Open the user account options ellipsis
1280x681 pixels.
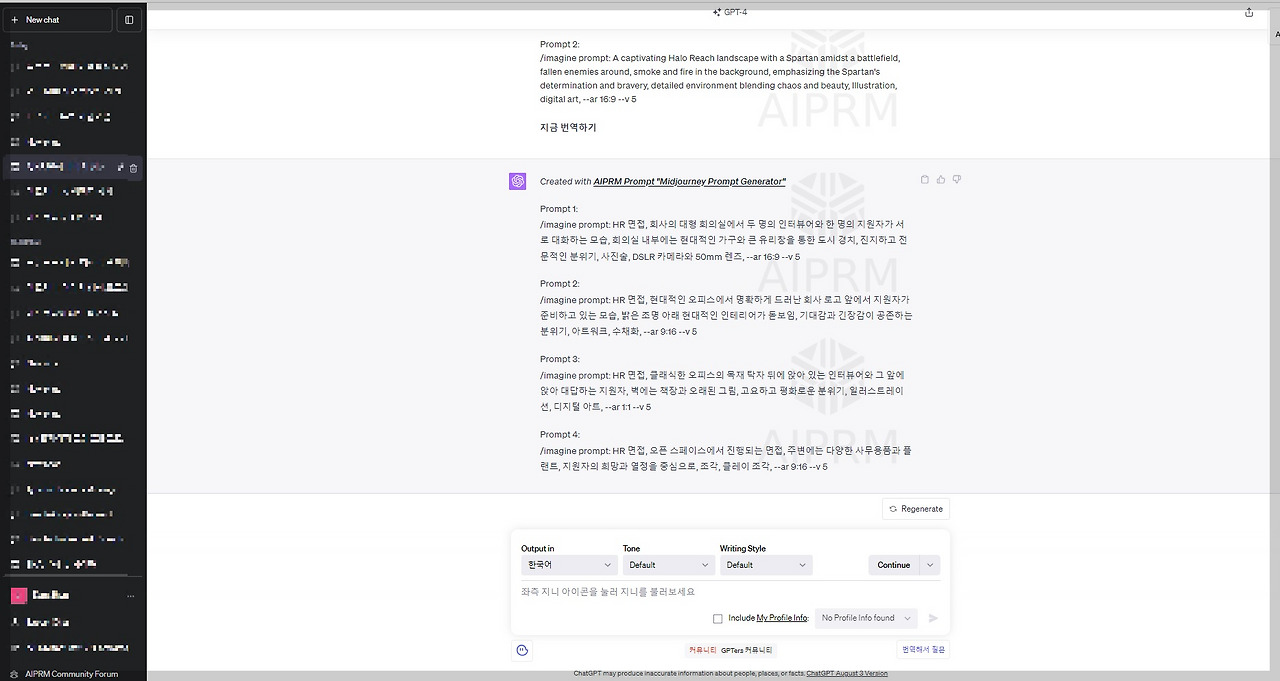[131, 596]
